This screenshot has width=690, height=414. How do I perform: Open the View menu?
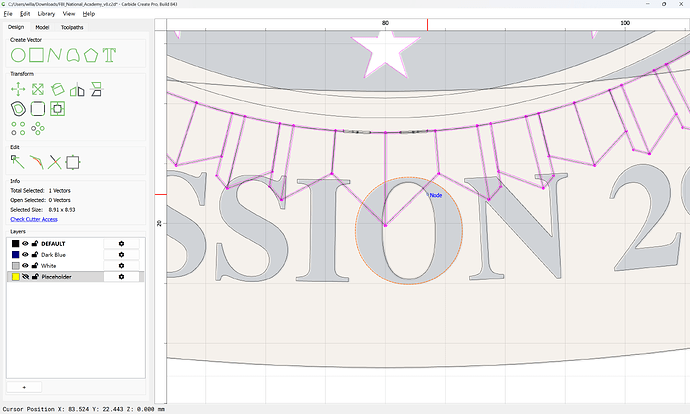click(69, 14)
